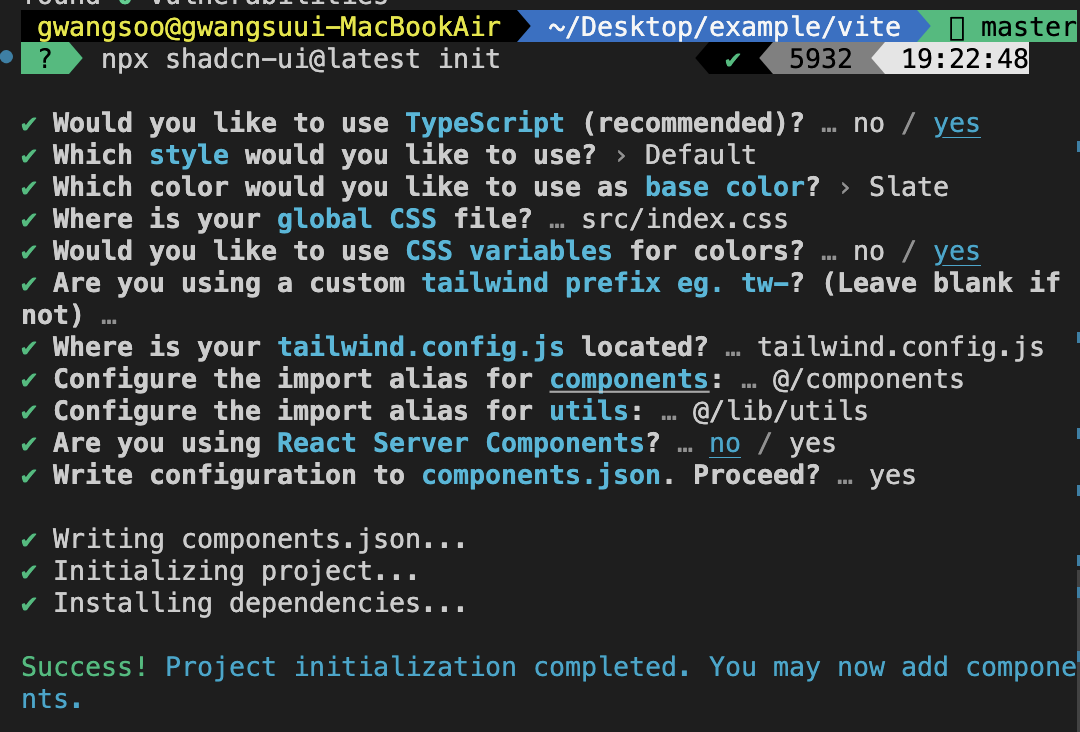Viewport: 1080px width, 732px height.
Task: Click the yes answer after Proceed?
Action: 893,476
